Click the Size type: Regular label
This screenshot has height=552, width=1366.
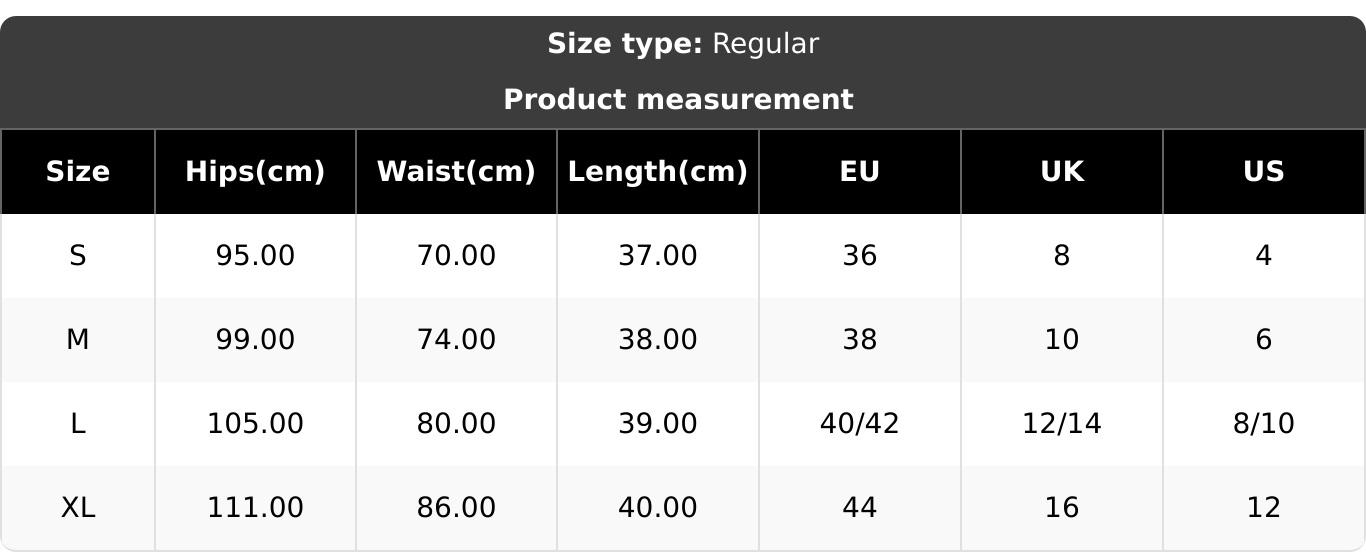pos(683,44)
